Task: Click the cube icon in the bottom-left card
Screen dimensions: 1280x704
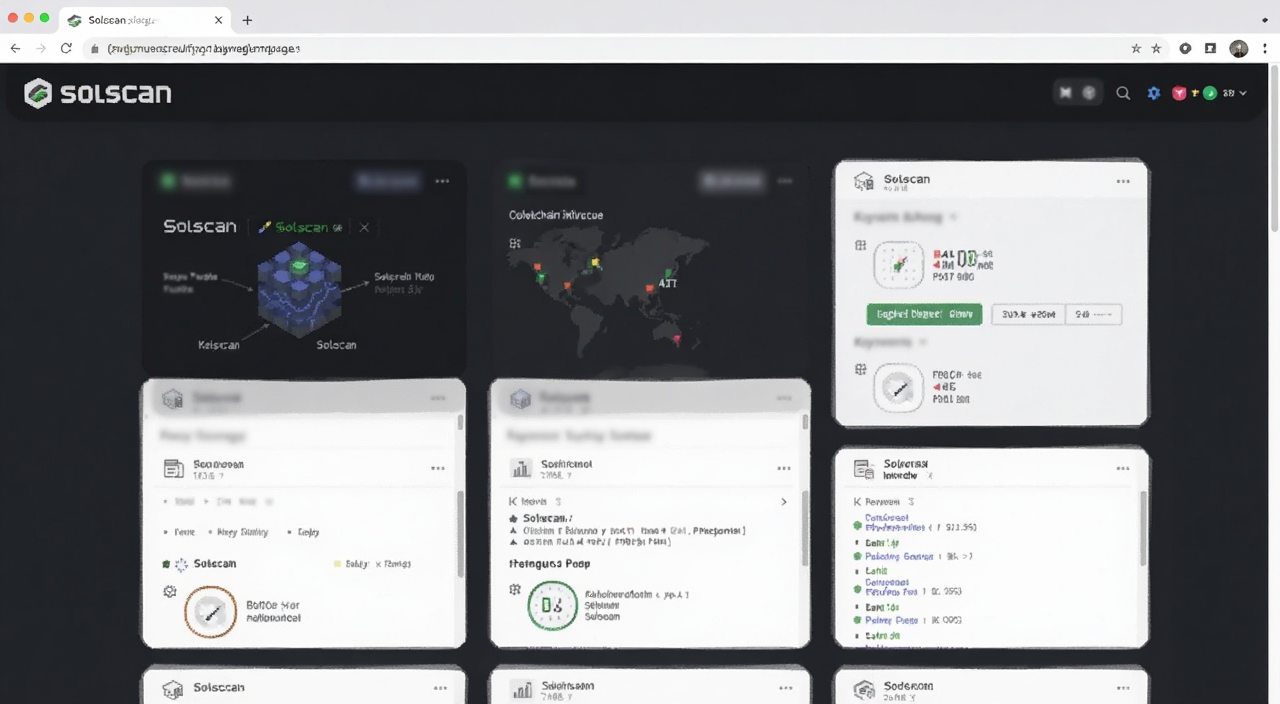Action: point(173,688)
